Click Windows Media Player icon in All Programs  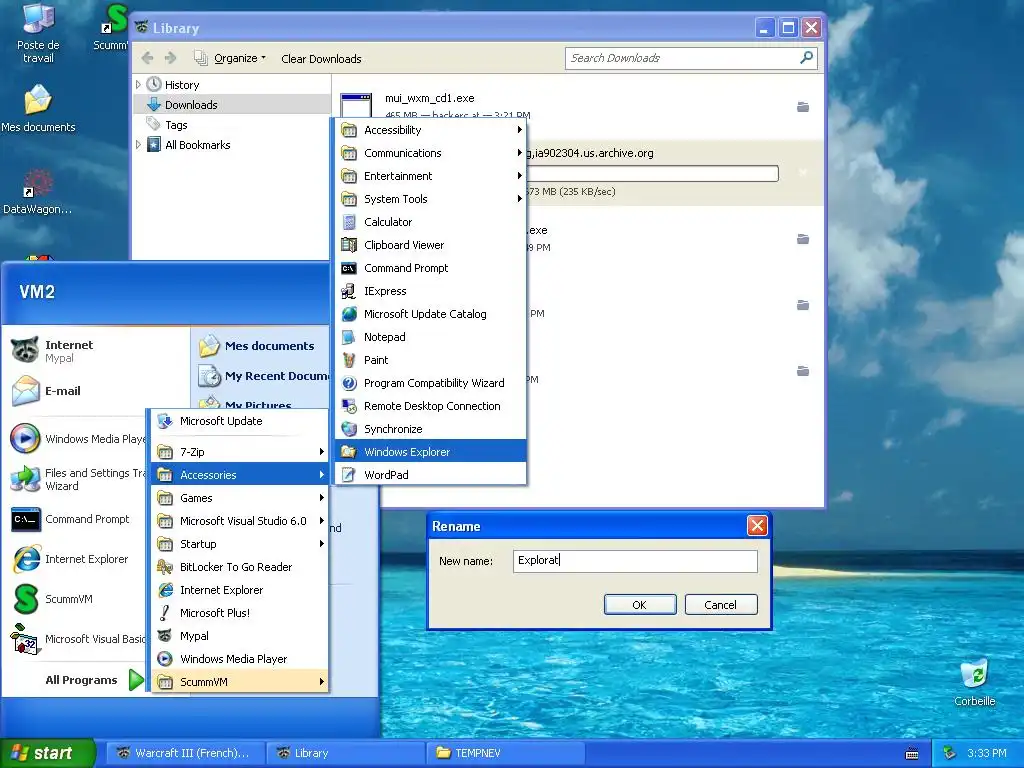click(165, 659)
